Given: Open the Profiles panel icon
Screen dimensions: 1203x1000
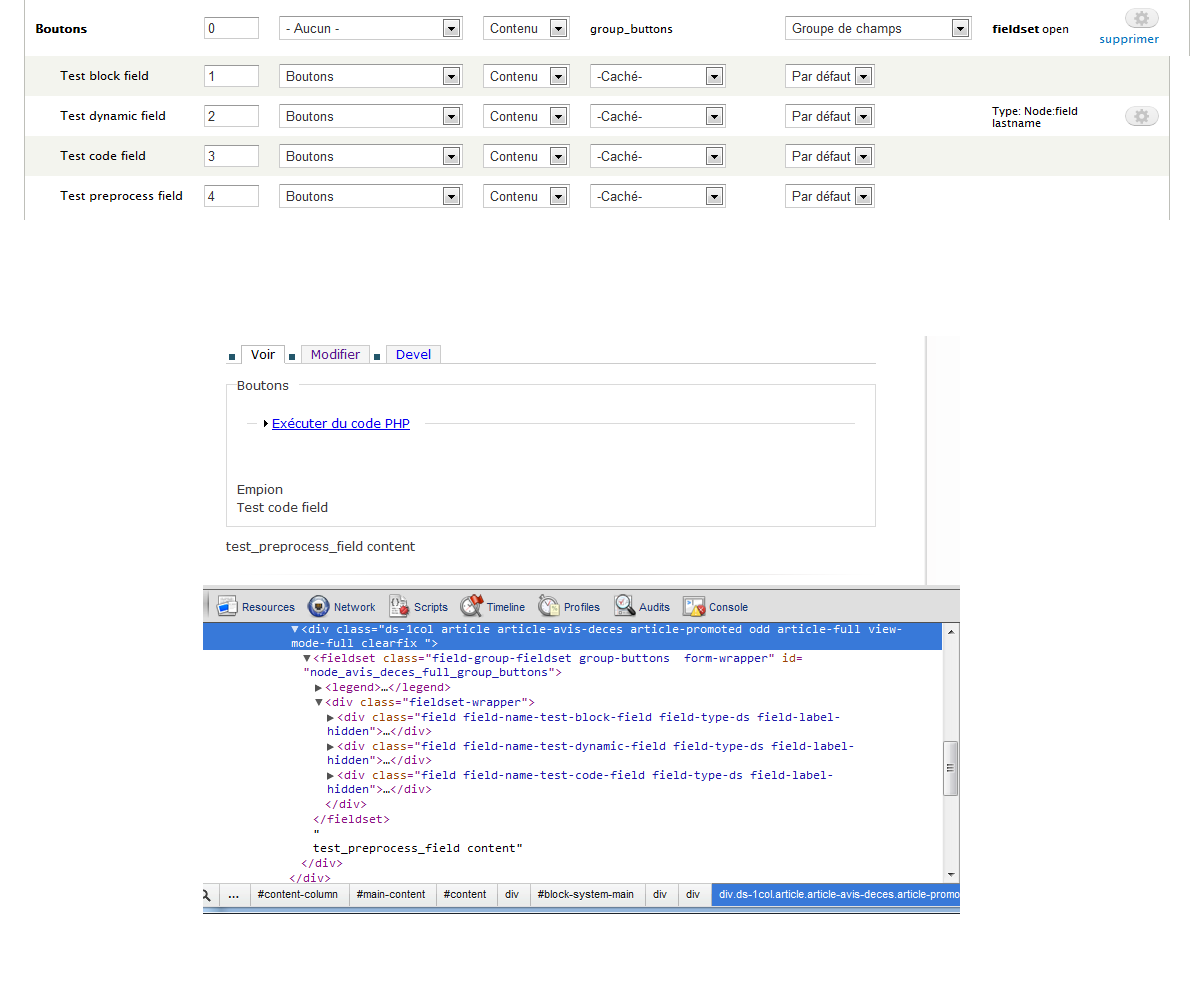Looking at the screenshot, I should click(x=548, y=606).
